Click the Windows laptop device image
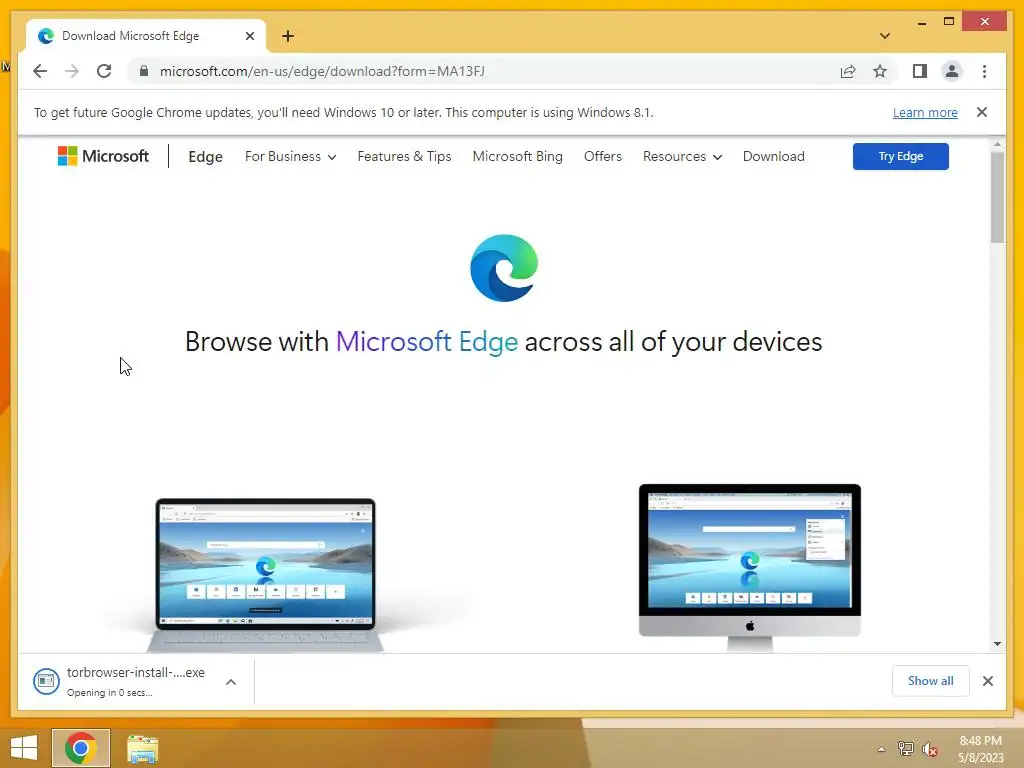Screen dimensions: 1024x768 (x=265, y=573)
